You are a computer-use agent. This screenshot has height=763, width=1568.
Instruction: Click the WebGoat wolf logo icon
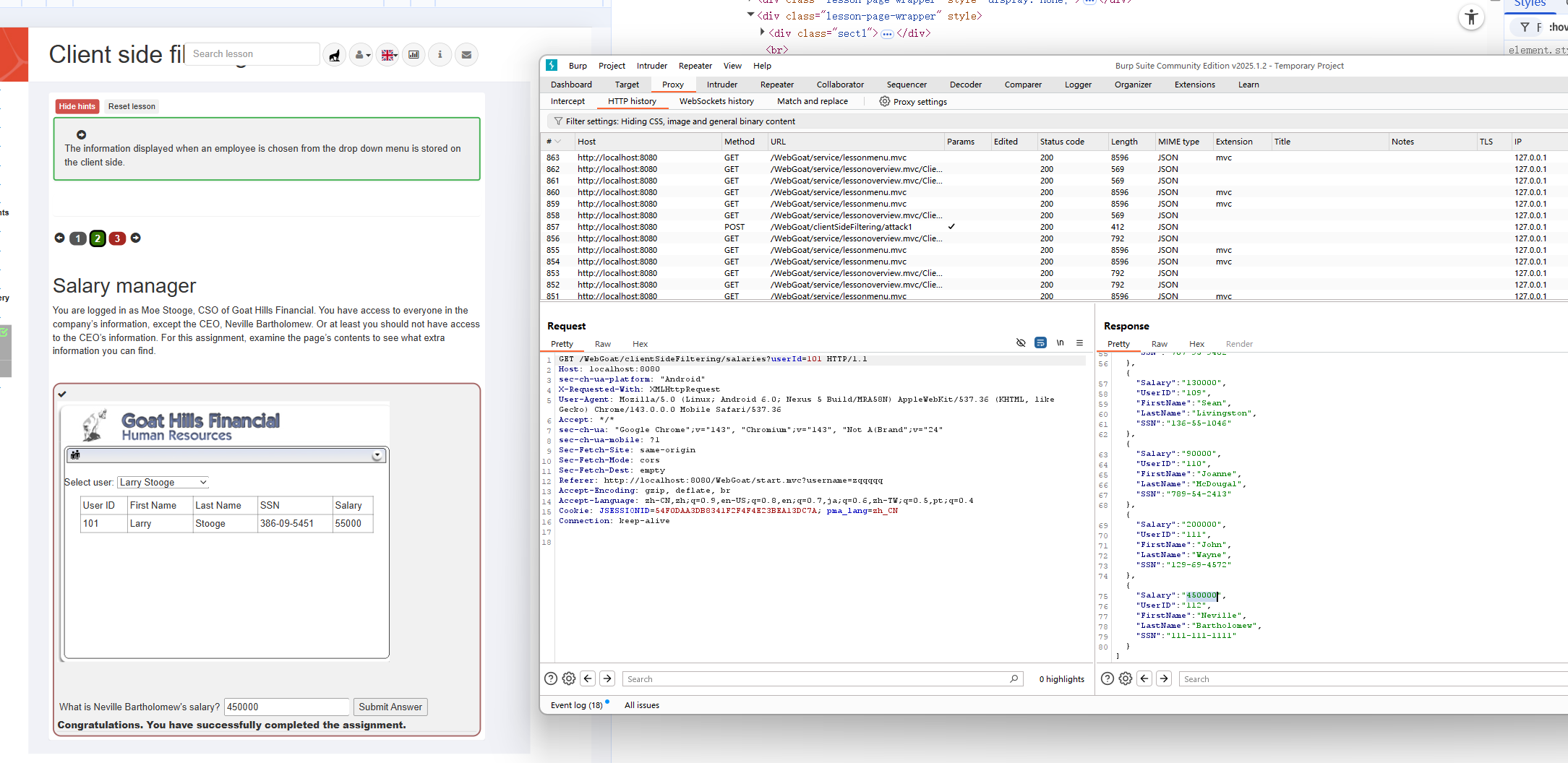(335, 55)
